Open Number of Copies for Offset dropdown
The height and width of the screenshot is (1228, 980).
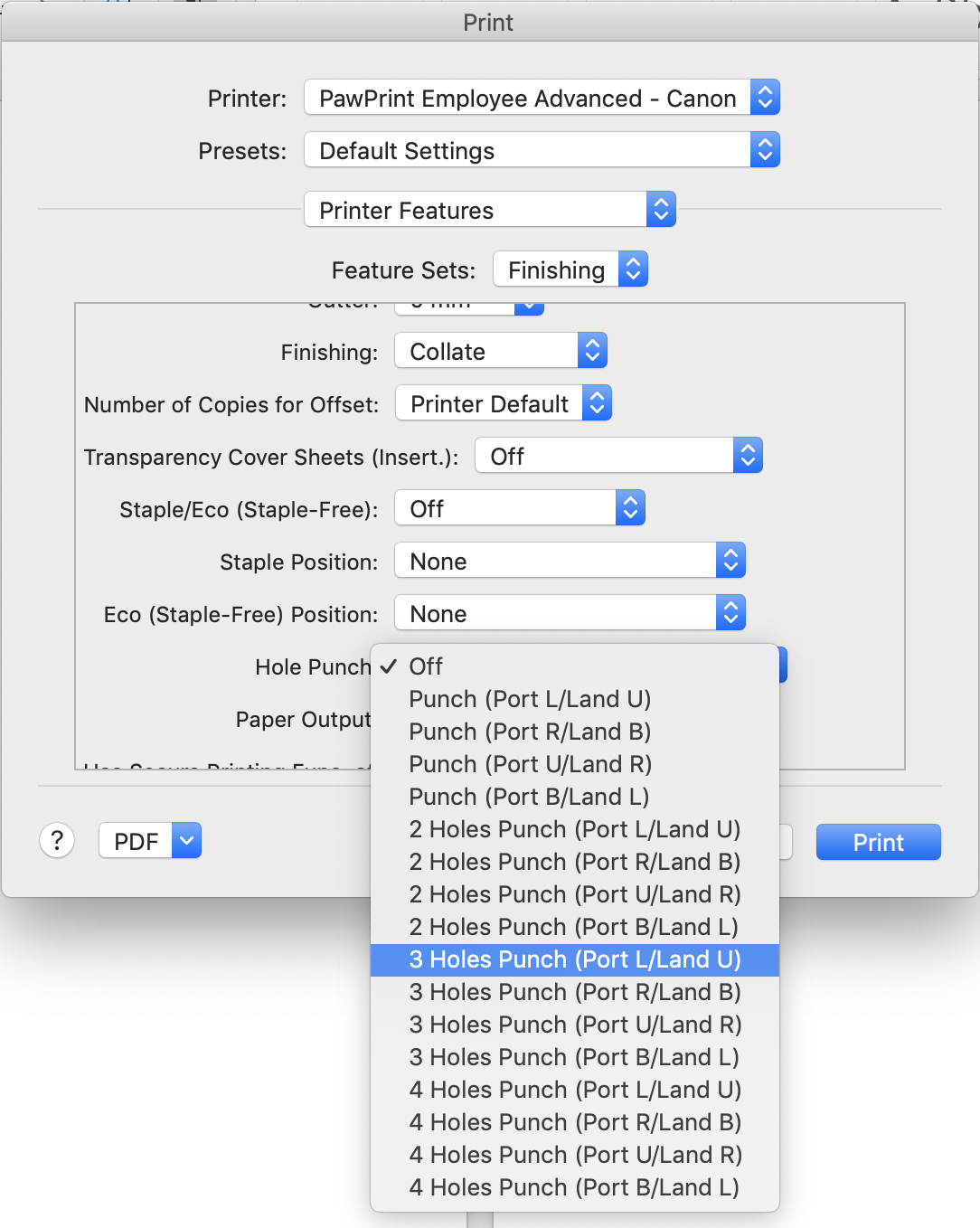pyautogui.click(x=504, y=403)
